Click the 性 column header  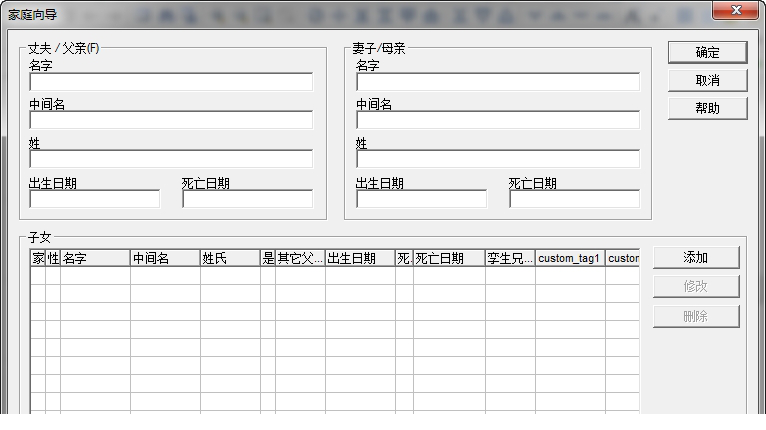pyautogui.click(x=53, y=258)
